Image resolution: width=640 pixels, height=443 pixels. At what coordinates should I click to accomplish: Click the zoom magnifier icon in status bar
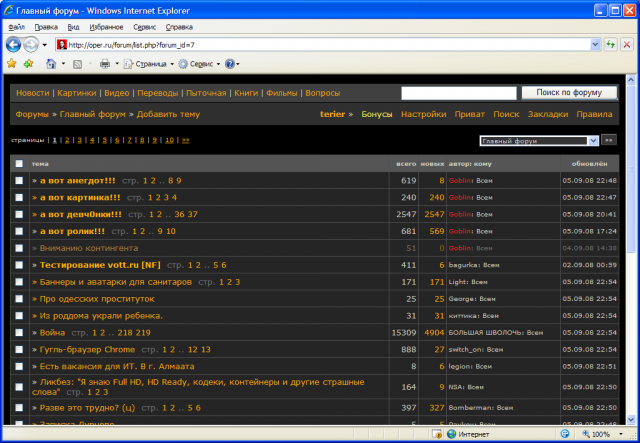point(586,434)
